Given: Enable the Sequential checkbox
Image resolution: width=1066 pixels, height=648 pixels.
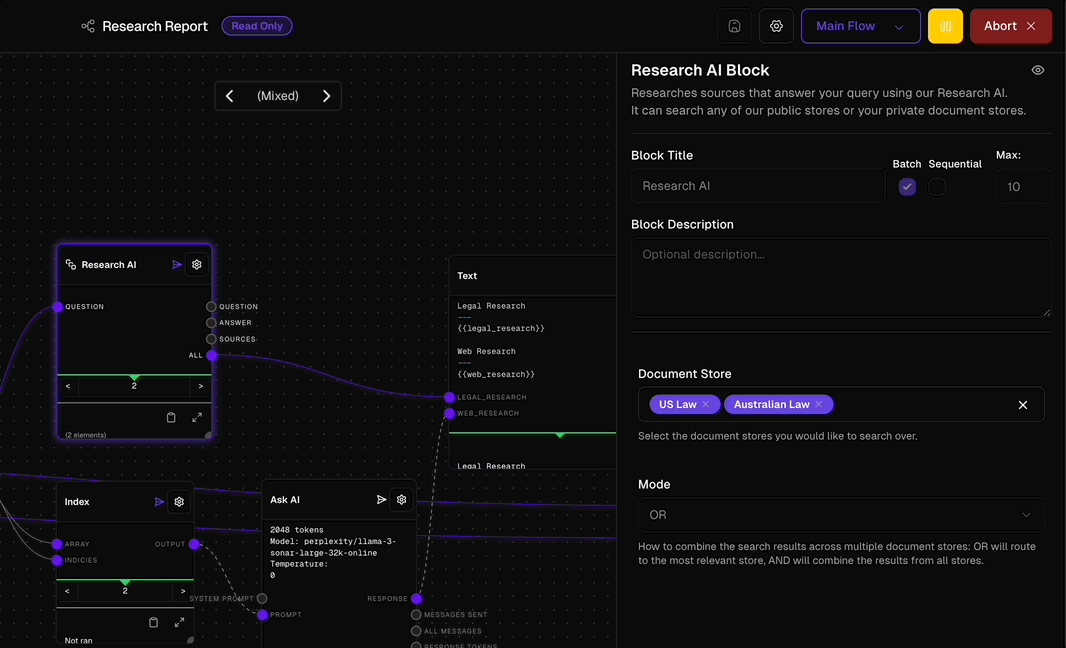Looking at the screenshot, I should 937,186.
